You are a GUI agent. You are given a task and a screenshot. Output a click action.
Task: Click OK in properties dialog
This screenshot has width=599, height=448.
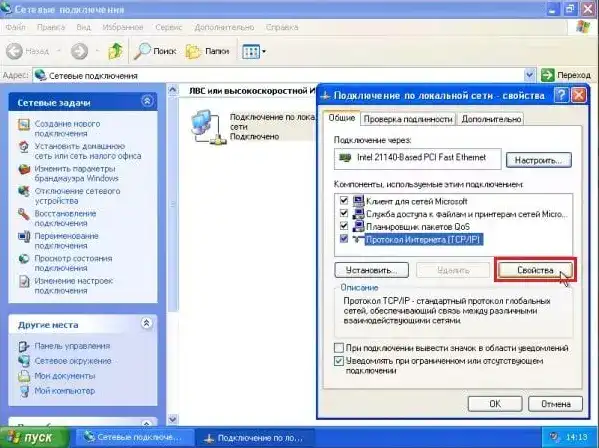pos(495,404)
